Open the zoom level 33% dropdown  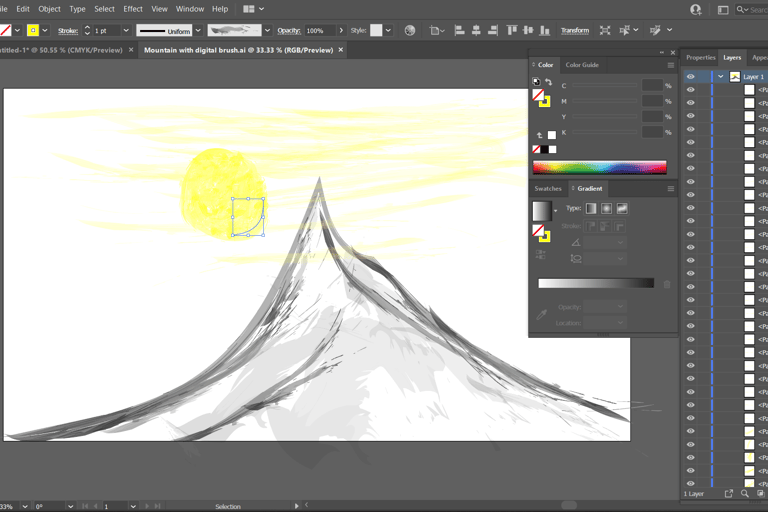tap(24, 507)
